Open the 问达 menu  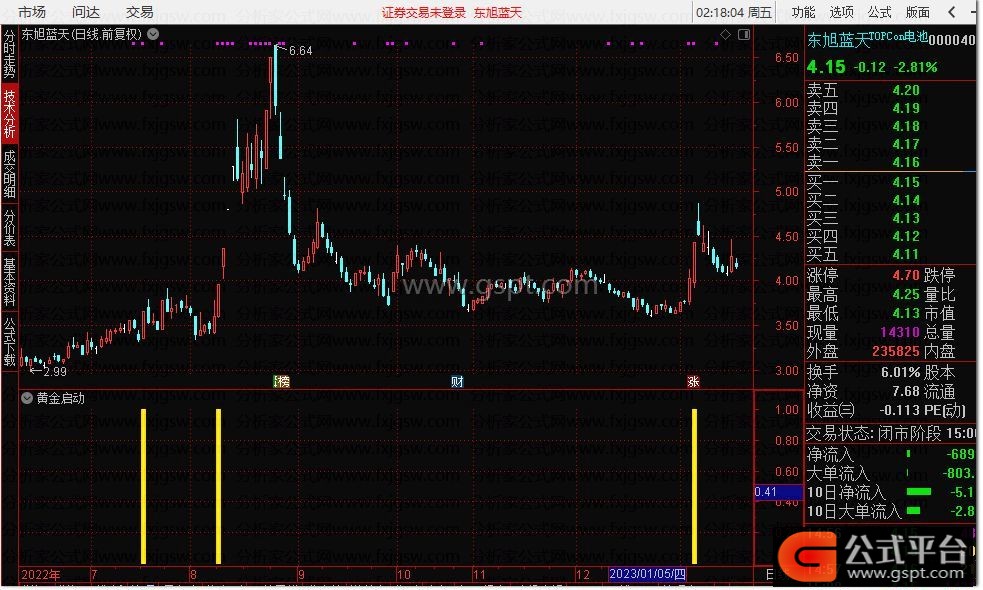click(x=86, y=12)
